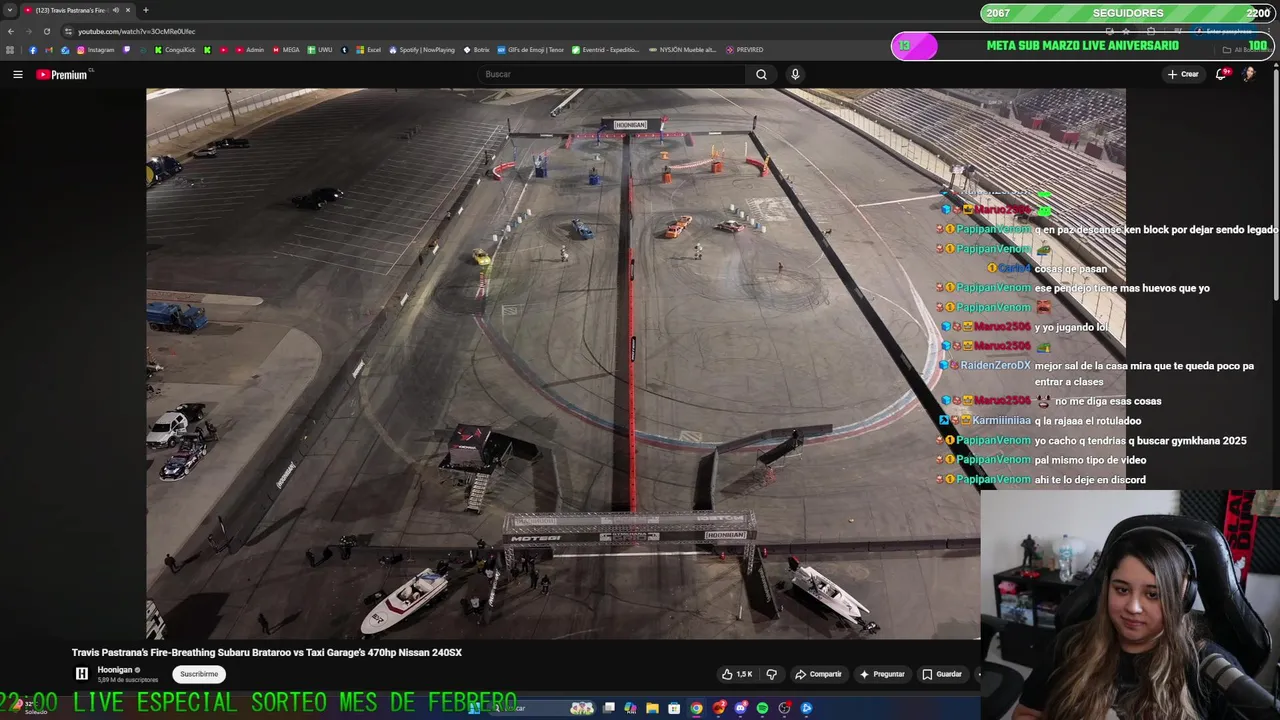Open the Instagram bookmark
Image resolution: width=1280 pixels, height=720 pixels.
point(96,50)
